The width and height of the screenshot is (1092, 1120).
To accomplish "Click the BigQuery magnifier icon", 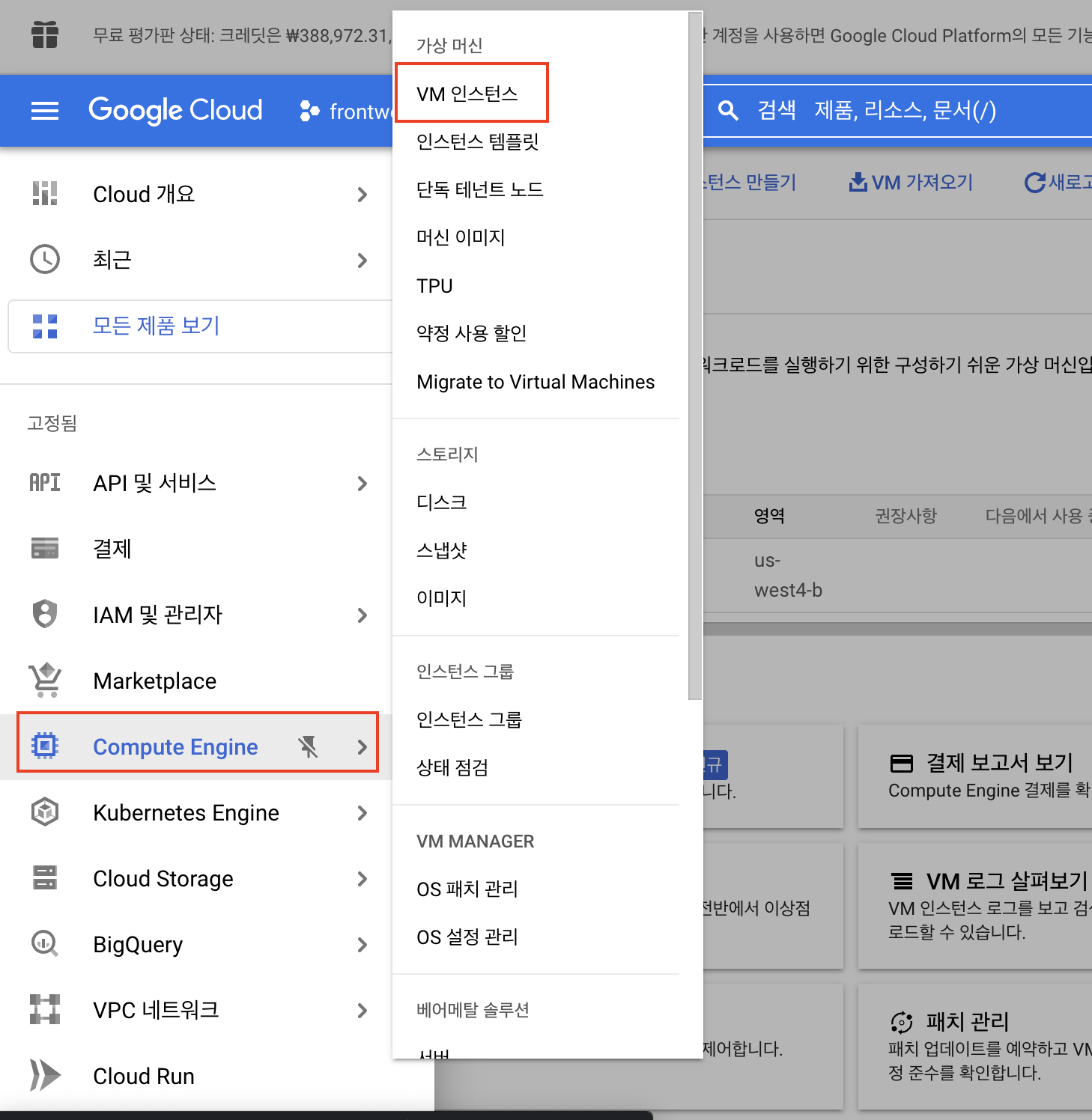I will coord(45,943).
